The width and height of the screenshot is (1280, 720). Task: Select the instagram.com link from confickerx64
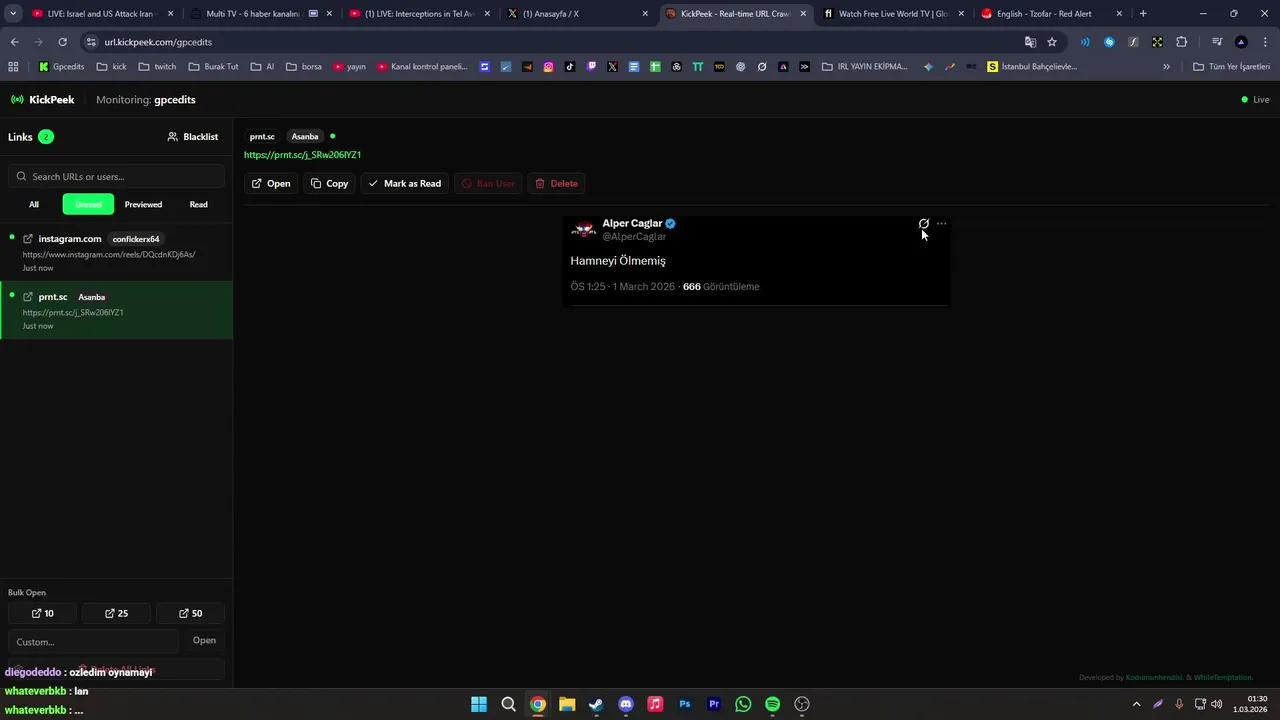click(116, 253)
